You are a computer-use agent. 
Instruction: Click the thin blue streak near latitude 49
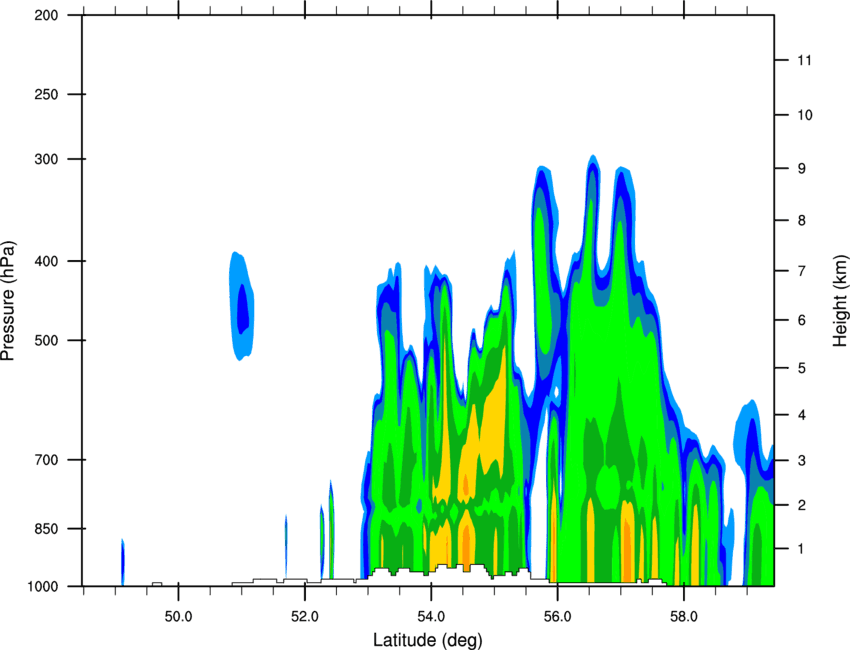(x=123, y=562)
